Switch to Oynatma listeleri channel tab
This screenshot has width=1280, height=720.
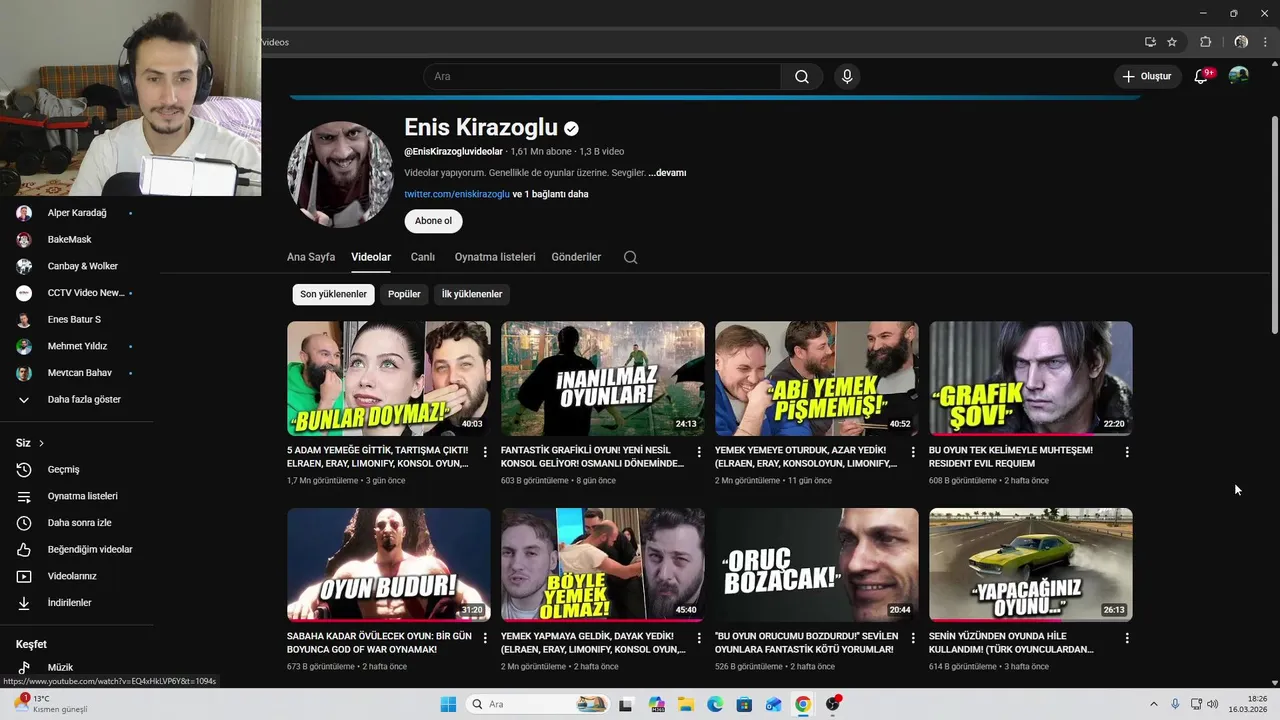pos(495,257)
